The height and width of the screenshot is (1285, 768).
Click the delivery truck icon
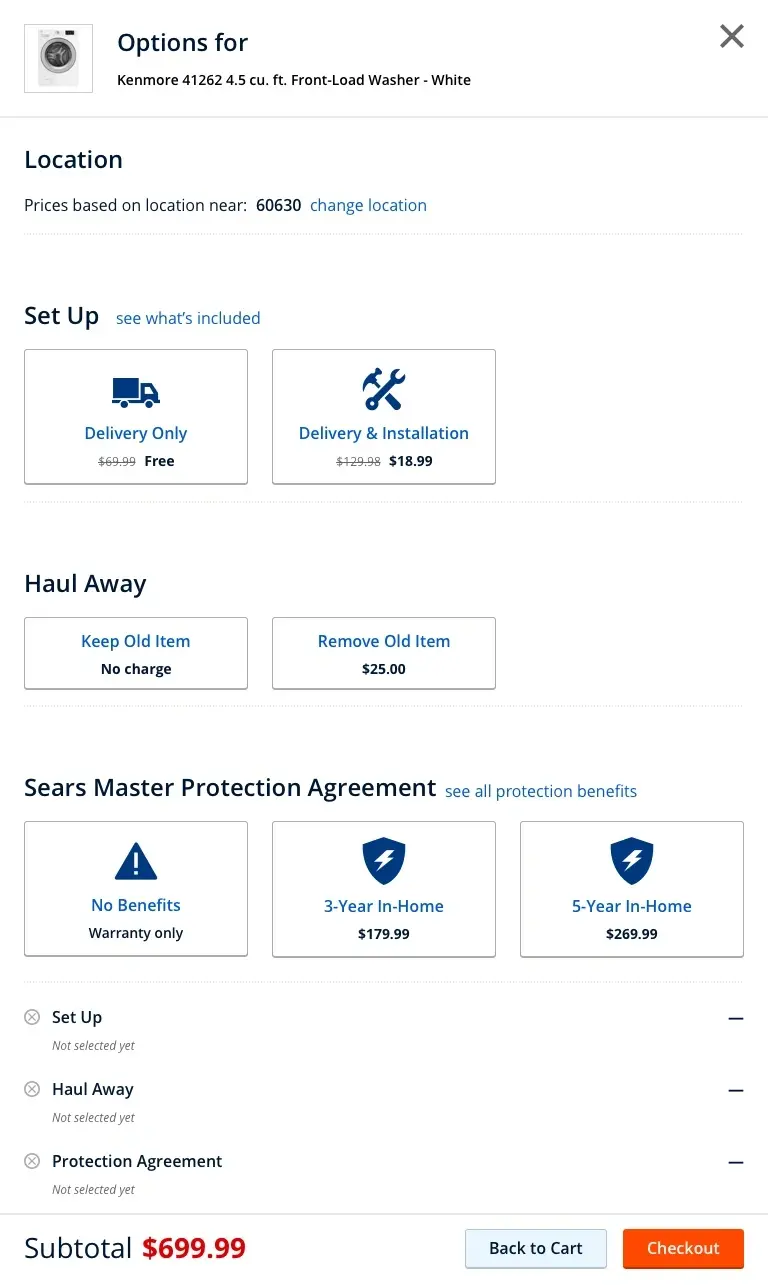[136, 392]
